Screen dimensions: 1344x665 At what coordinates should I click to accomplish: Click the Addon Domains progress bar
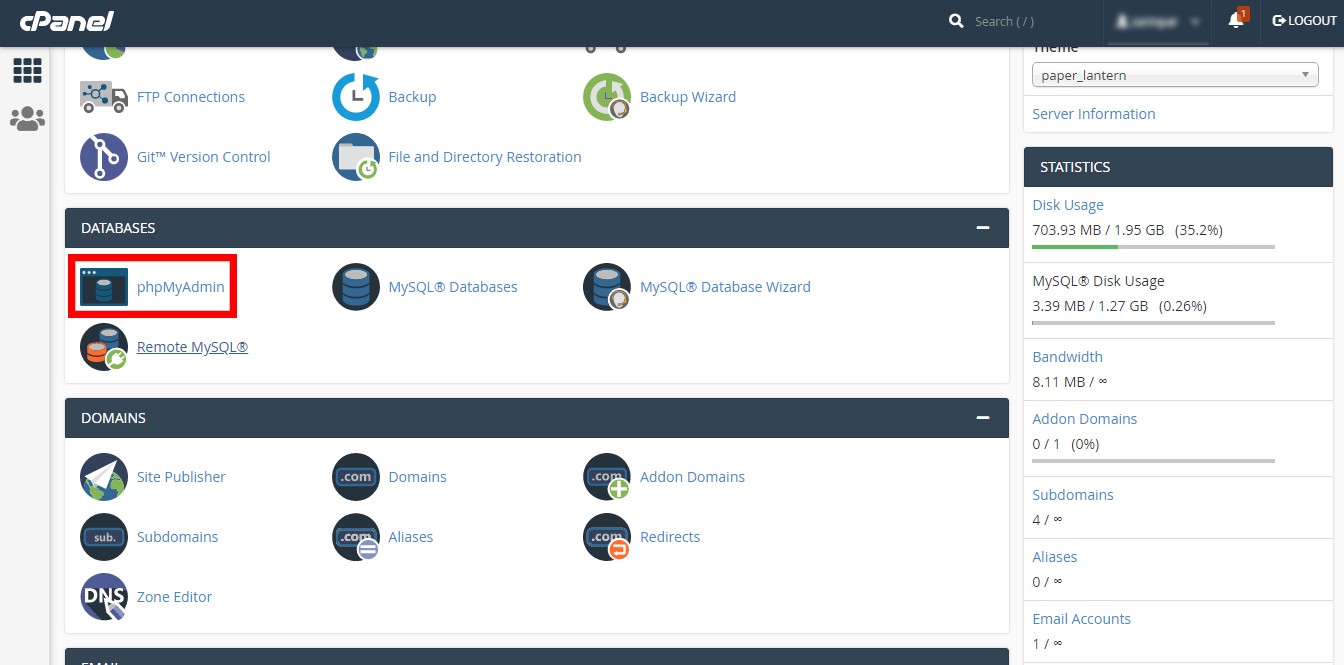(1153, 460)
